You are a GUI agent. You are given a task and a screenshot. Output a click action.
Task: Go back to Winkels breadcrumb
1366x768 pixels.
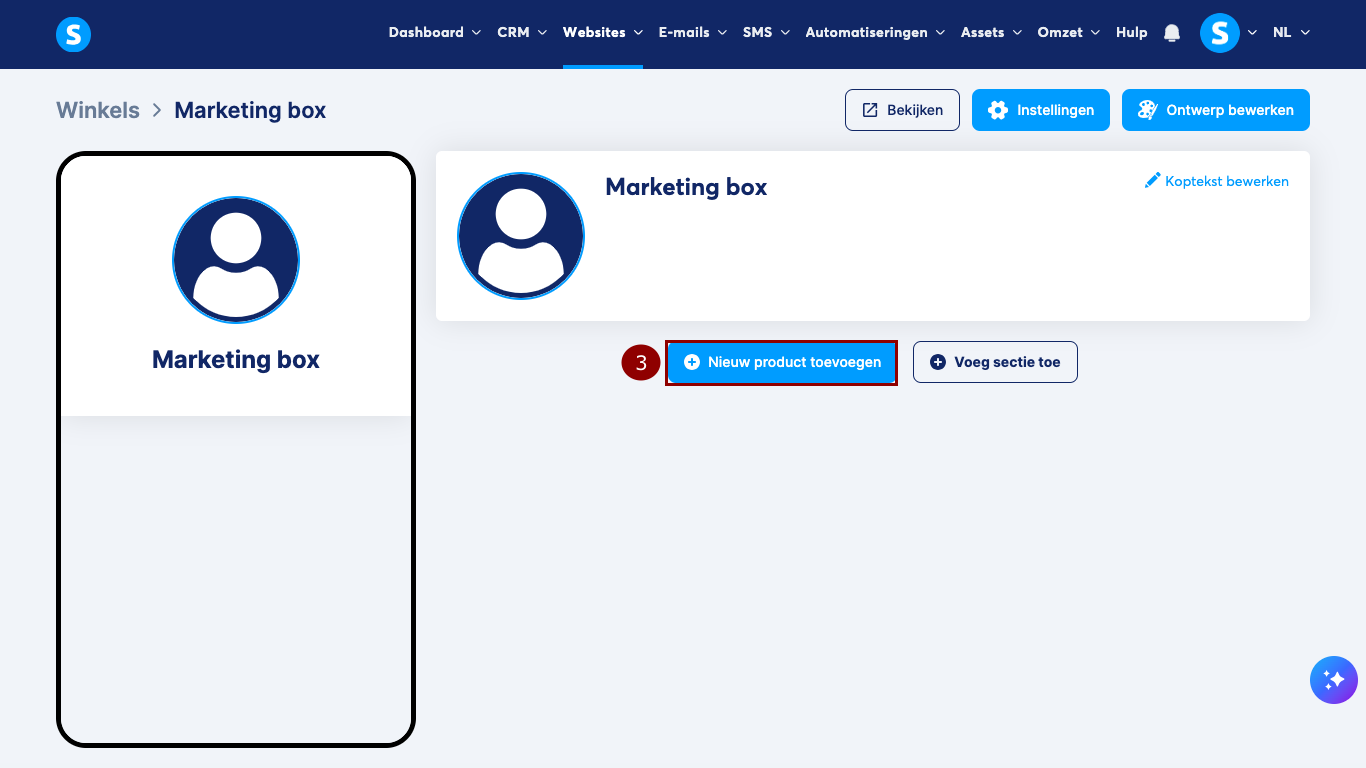pyautogui.click(x=98, y=110)
